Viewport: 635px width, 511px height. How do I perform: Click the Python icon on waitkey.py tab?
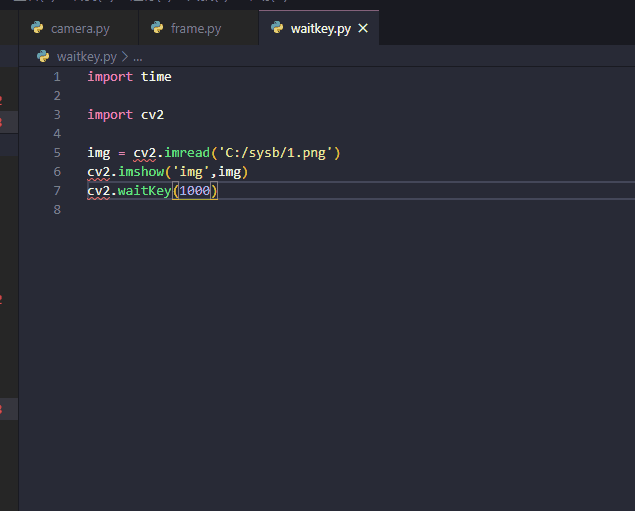coord(277,28)
